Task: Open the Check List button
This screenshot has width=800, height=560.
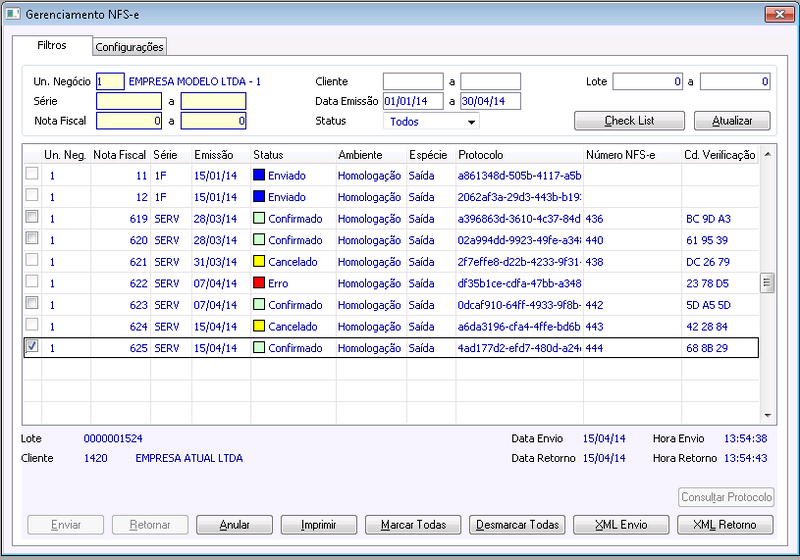Action: pyautogui.click(x=630, y=121)
